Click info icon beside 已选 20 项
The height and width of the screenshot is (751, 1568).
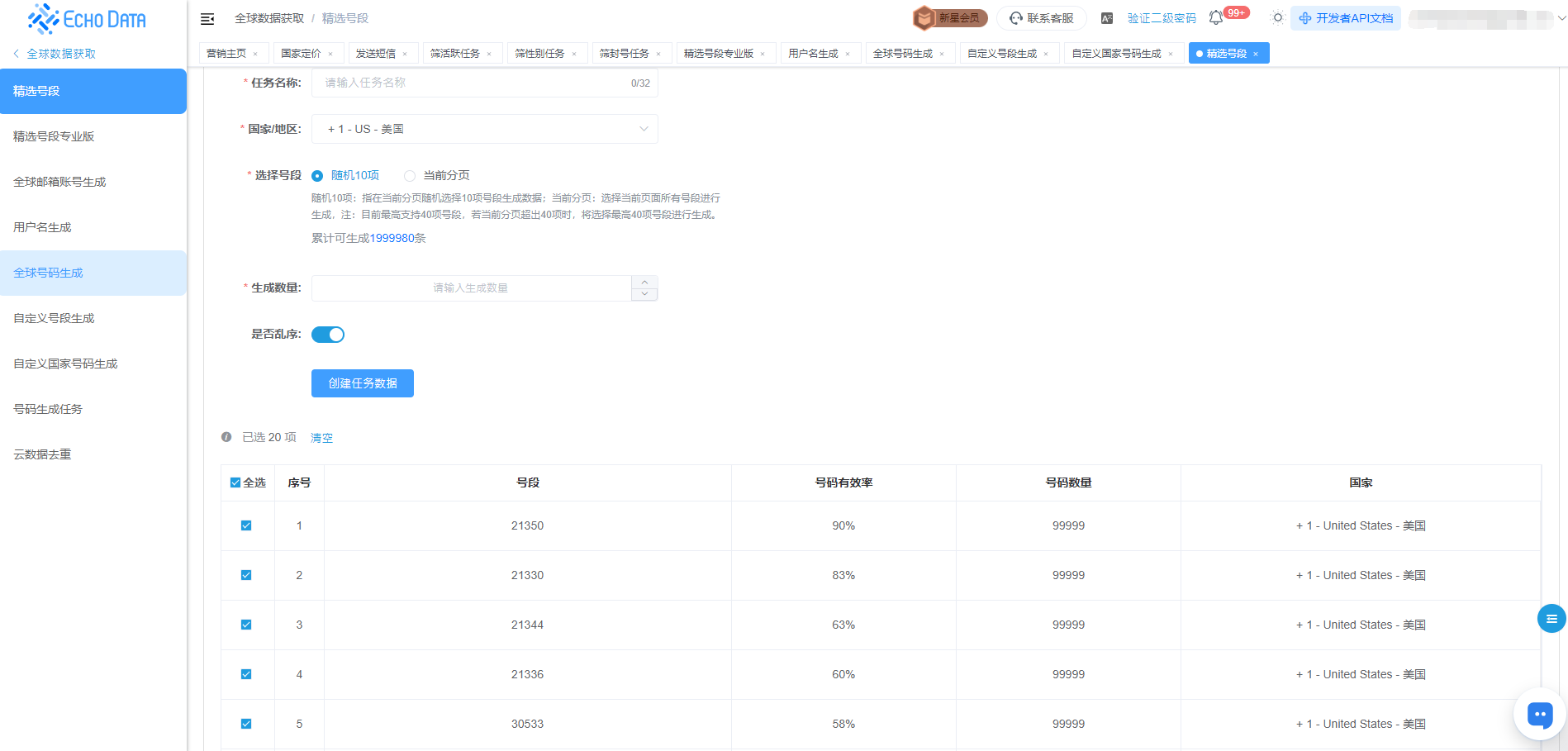[x=226, y=437]
